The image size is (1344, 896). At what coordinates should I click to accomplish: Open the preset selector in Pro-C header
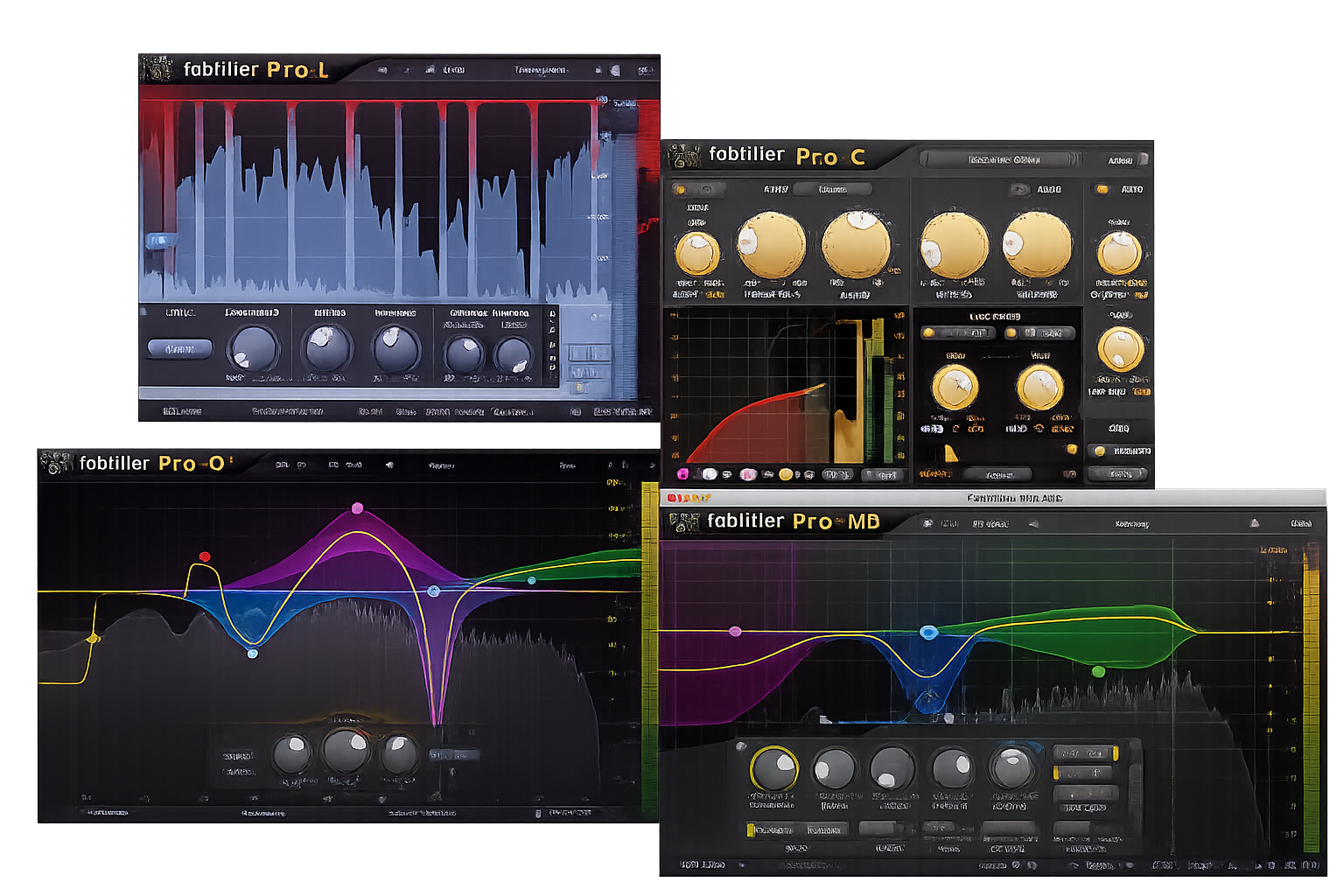[x=1002, y=159]
